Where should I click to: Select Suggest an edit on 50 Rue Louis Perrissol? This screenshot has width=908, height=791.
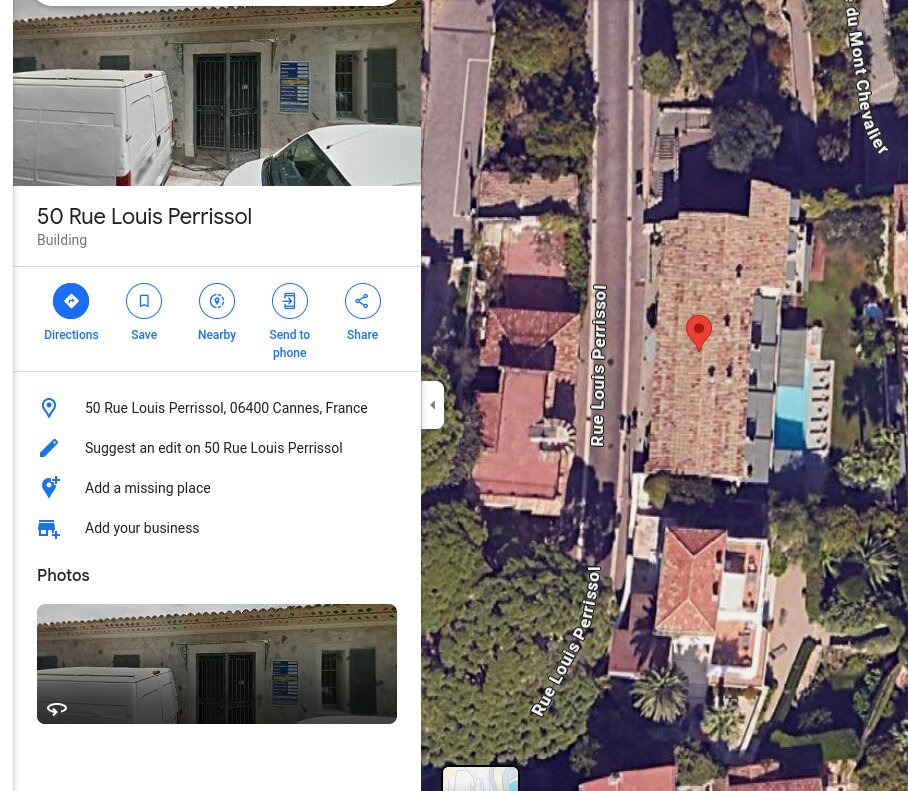point(214,448)
